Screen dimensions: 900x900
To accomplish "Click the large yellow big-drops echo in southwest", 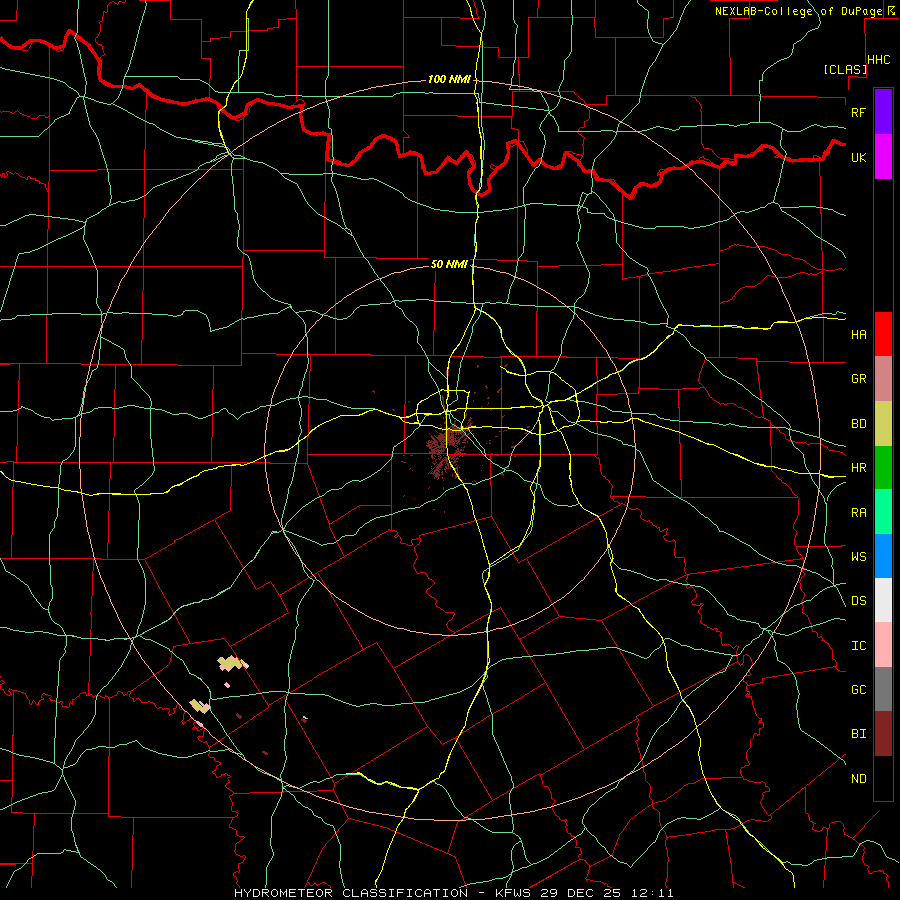I will 230,664.
